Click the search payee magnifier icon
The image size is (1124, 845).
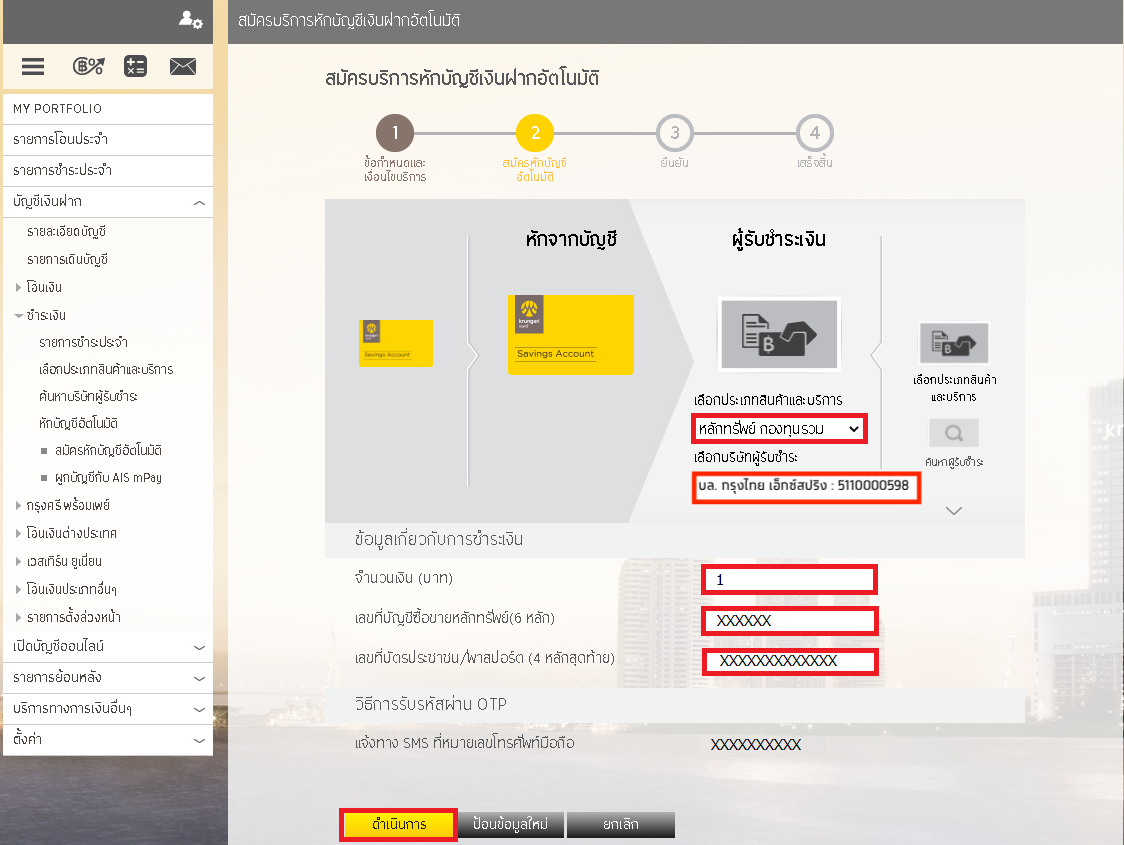pos(953,433)
